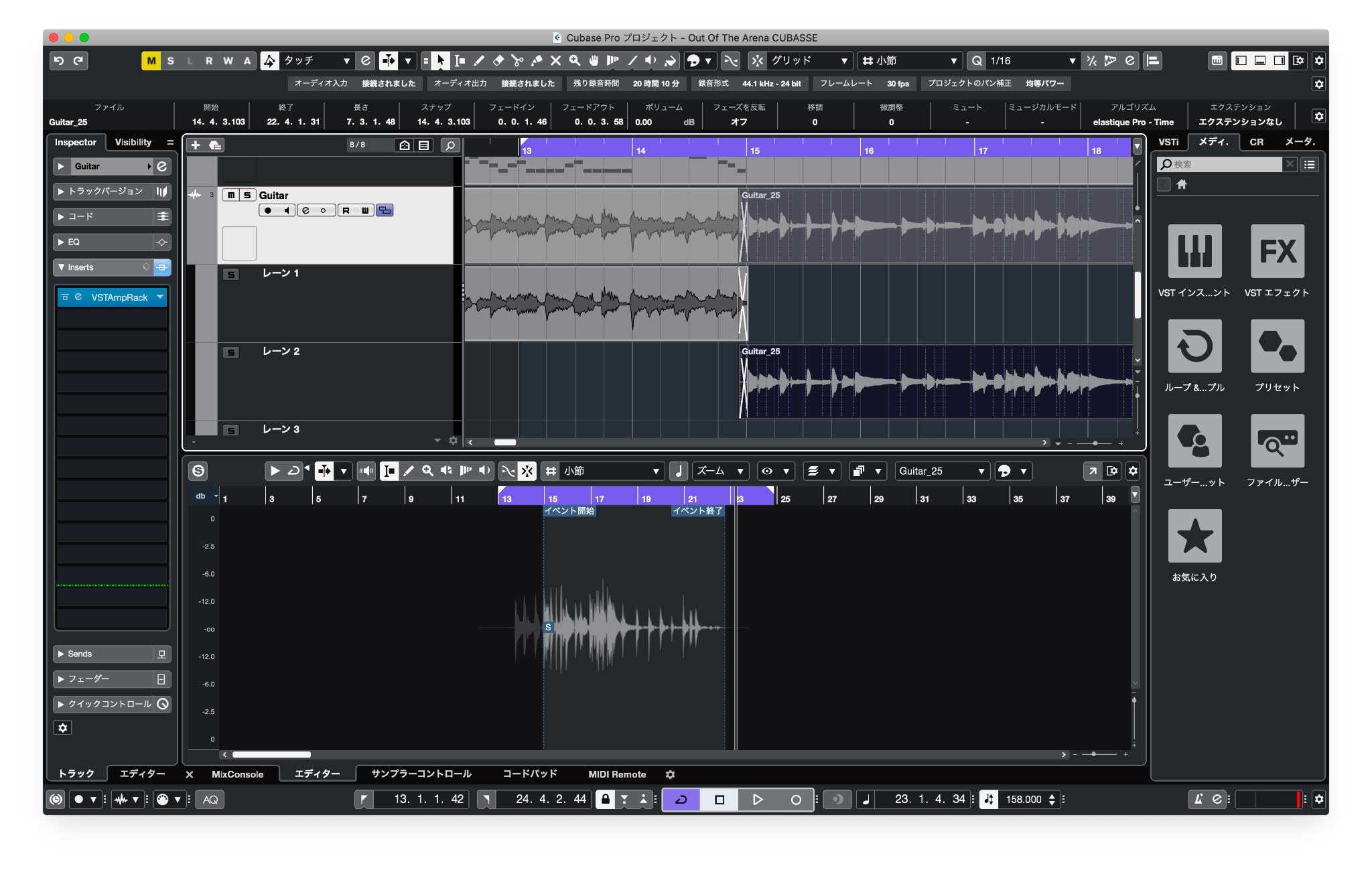The height and width of the screenshot is (872, 1372).
Task: Expand the クイックコントロール inspector section
Action: (x=103, y=704)
